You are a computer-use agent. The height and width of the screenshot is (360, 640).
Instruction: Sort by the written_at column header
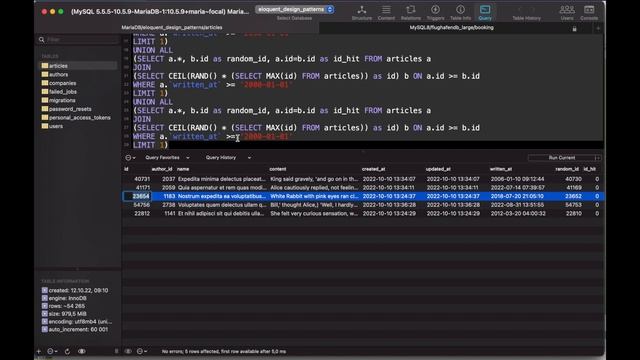point(501,169)
